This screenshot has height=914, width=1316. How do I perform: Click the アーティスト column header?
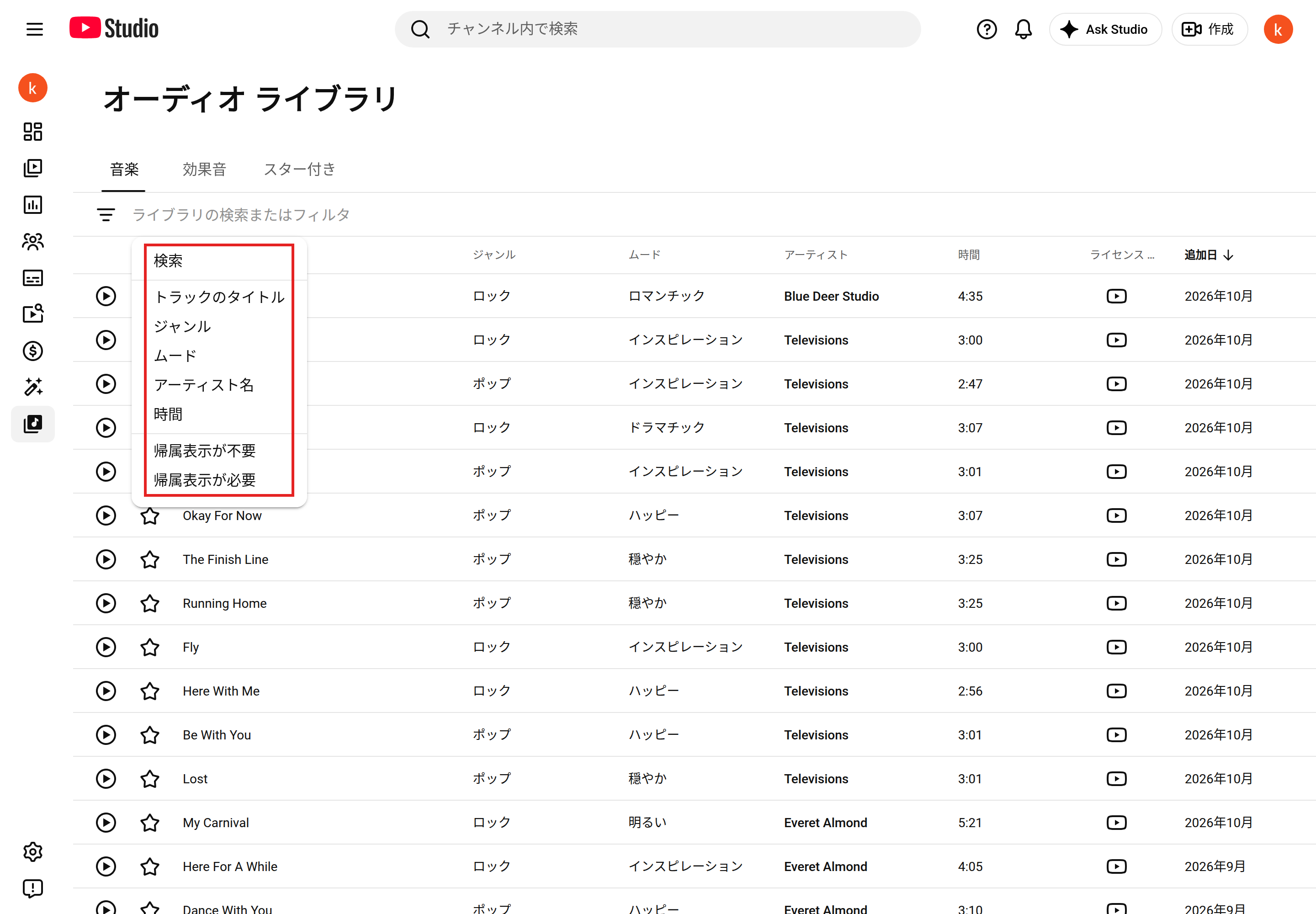(x=816, y=255)
